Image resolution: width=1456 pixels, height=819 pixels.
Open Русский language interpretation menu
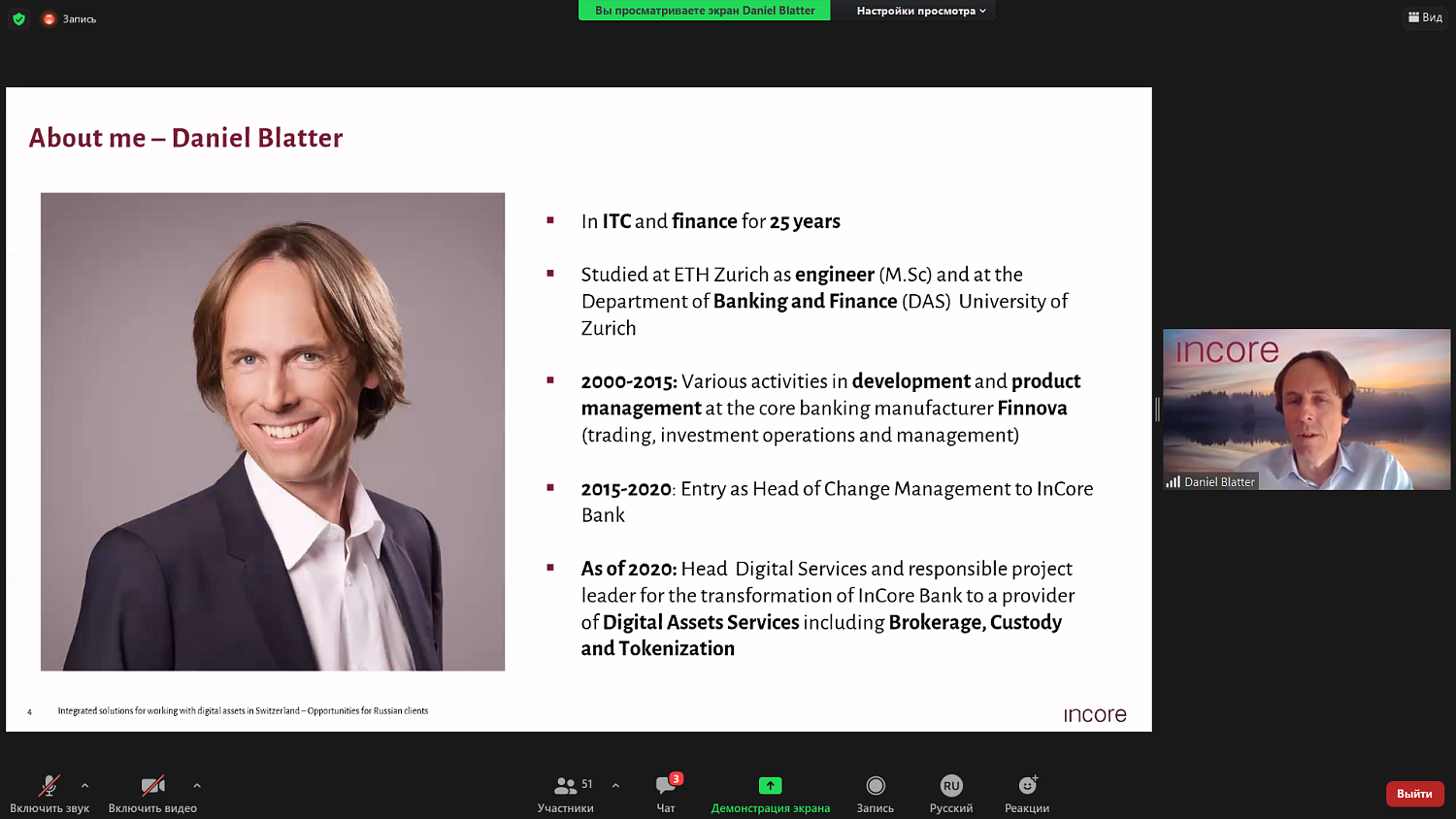coord(951,794)
